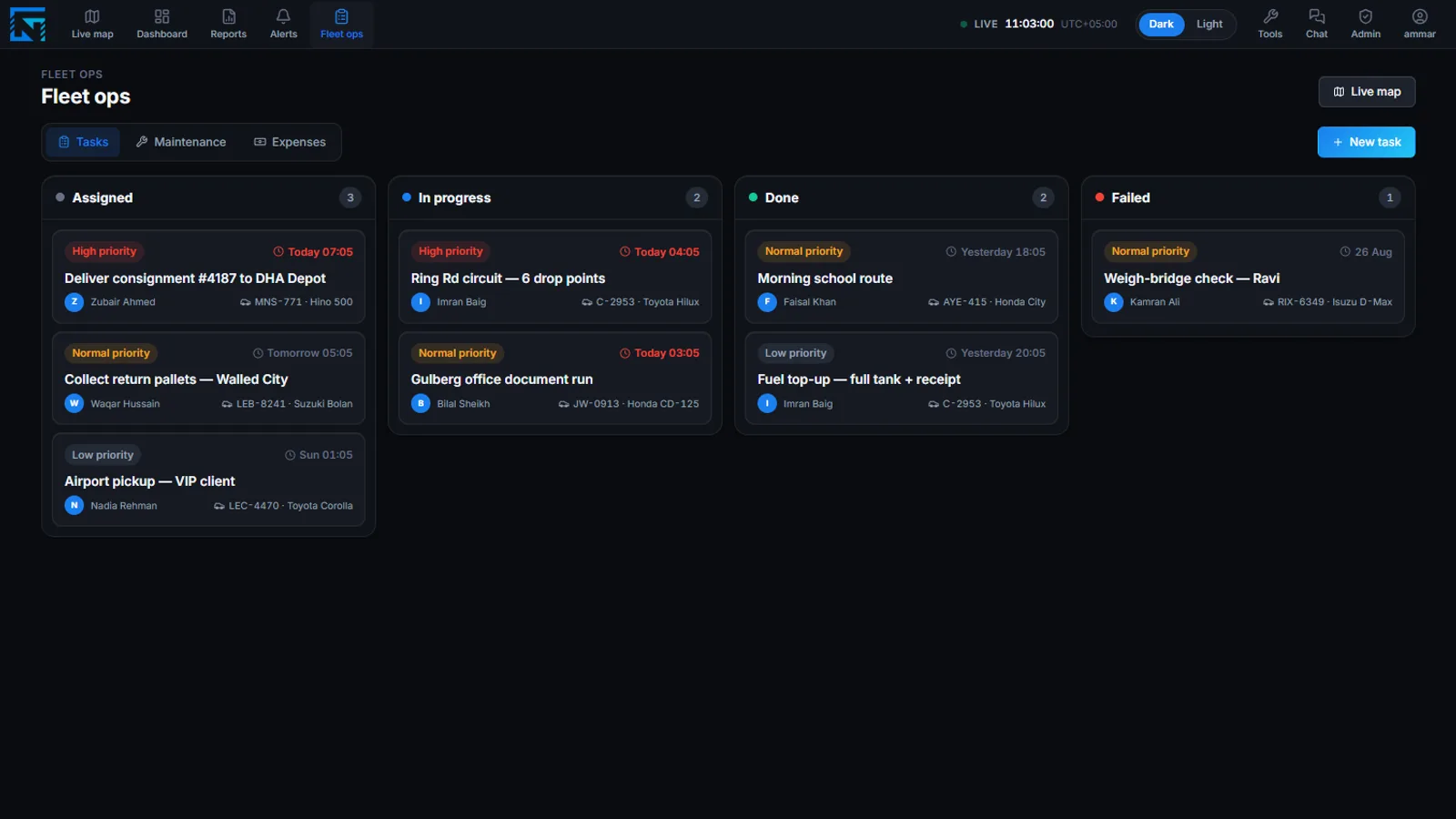Click Bilal Sheikh's avatar badge
This screenshot has width=1456, height=819.
point(420,403)
